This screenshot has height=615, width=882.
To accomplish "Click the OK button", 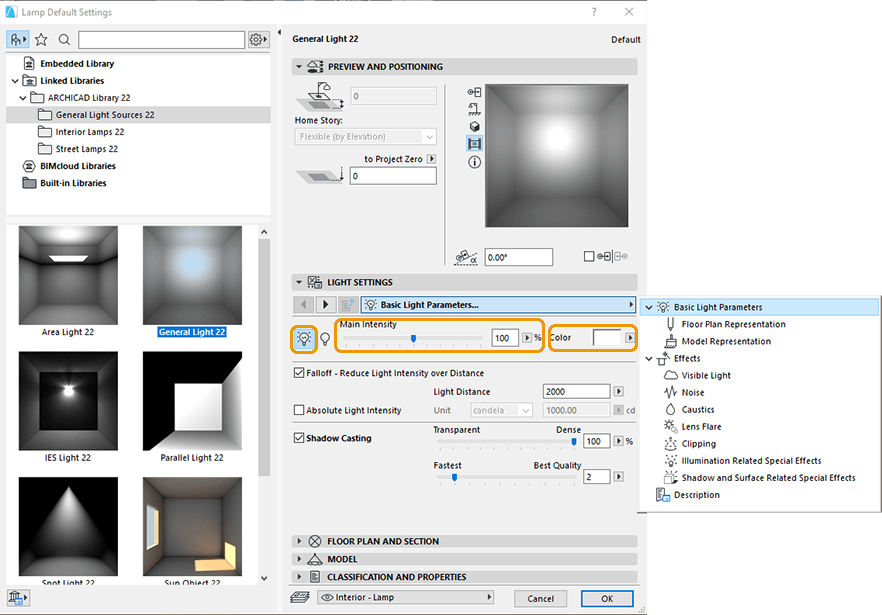I will pos(607,598).
